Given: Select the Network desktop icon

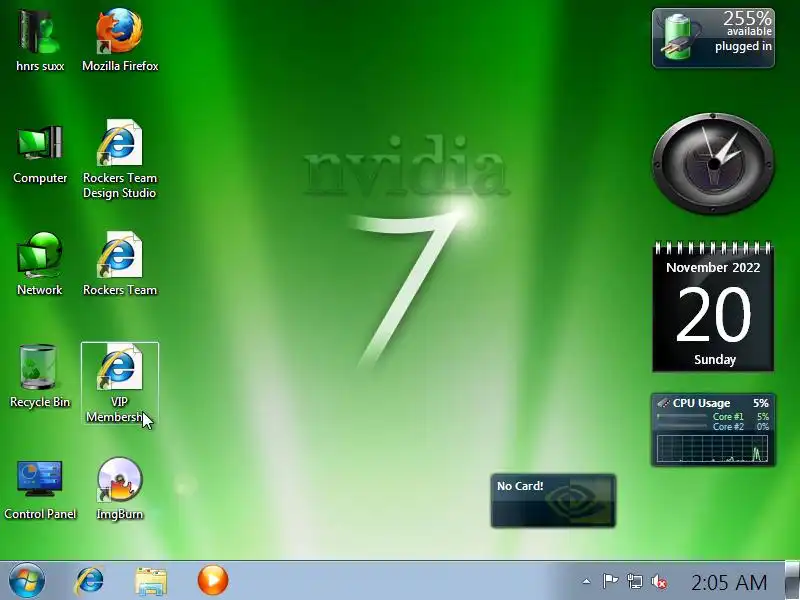Looking at the screenshot, I should (x=40, y=264).
